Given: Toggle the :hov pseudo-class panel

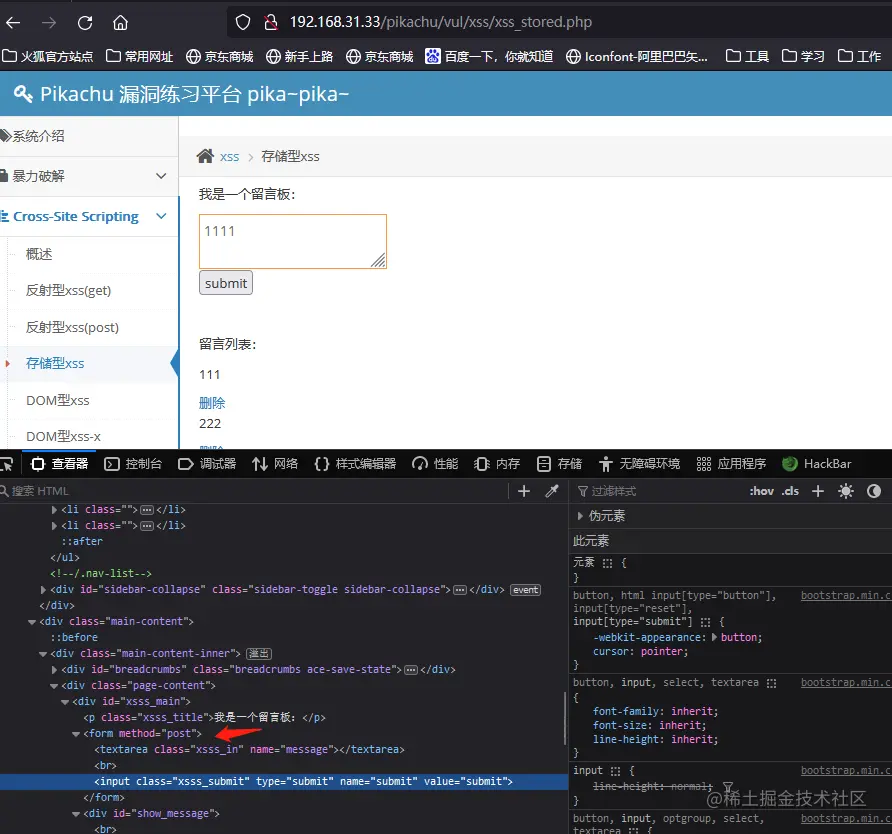Looking at the screenshot, I should pos(761,491).
